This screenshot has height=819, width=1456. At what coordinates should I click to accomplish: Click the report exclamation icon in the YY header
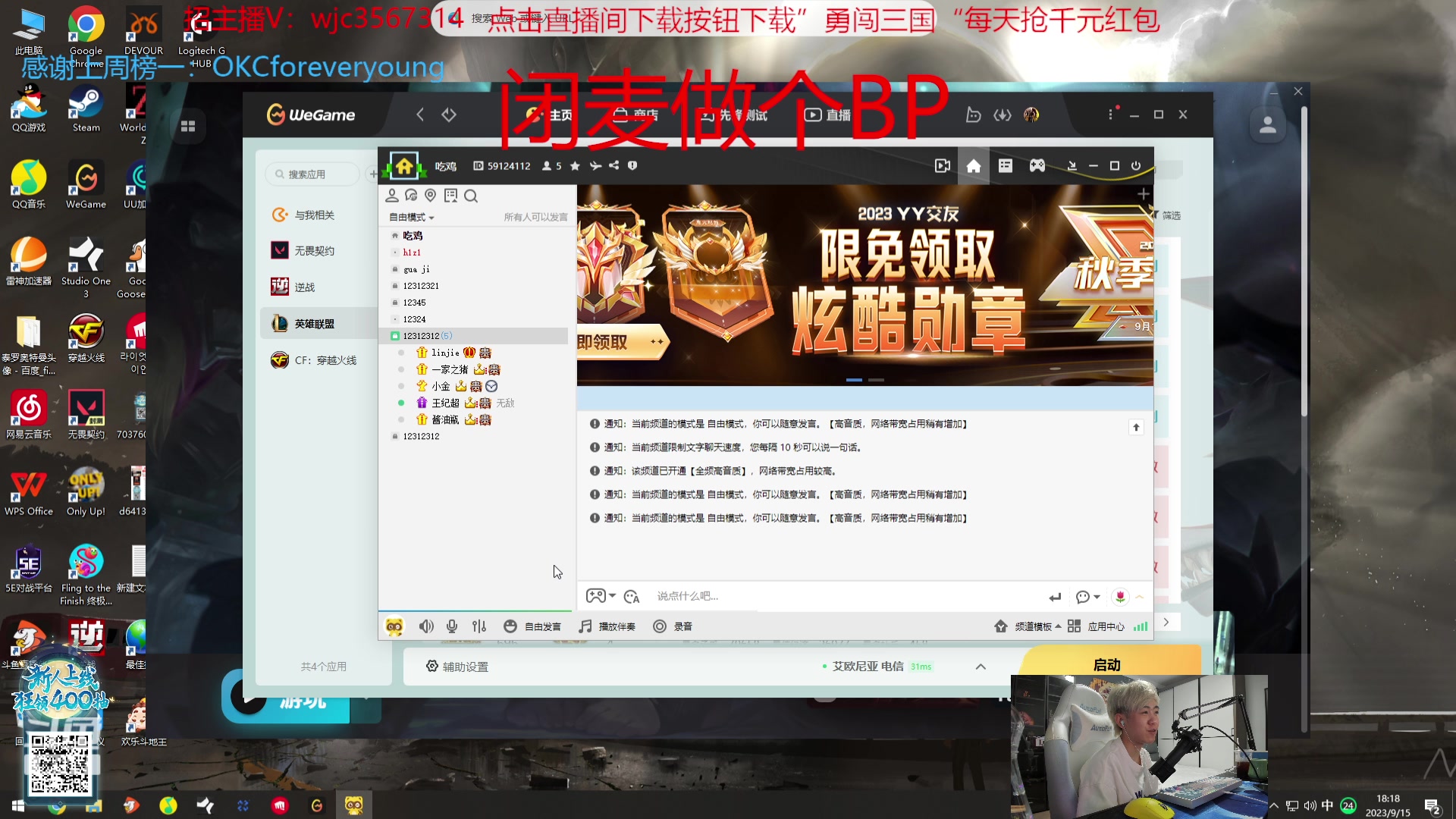[x=632, y=165]
